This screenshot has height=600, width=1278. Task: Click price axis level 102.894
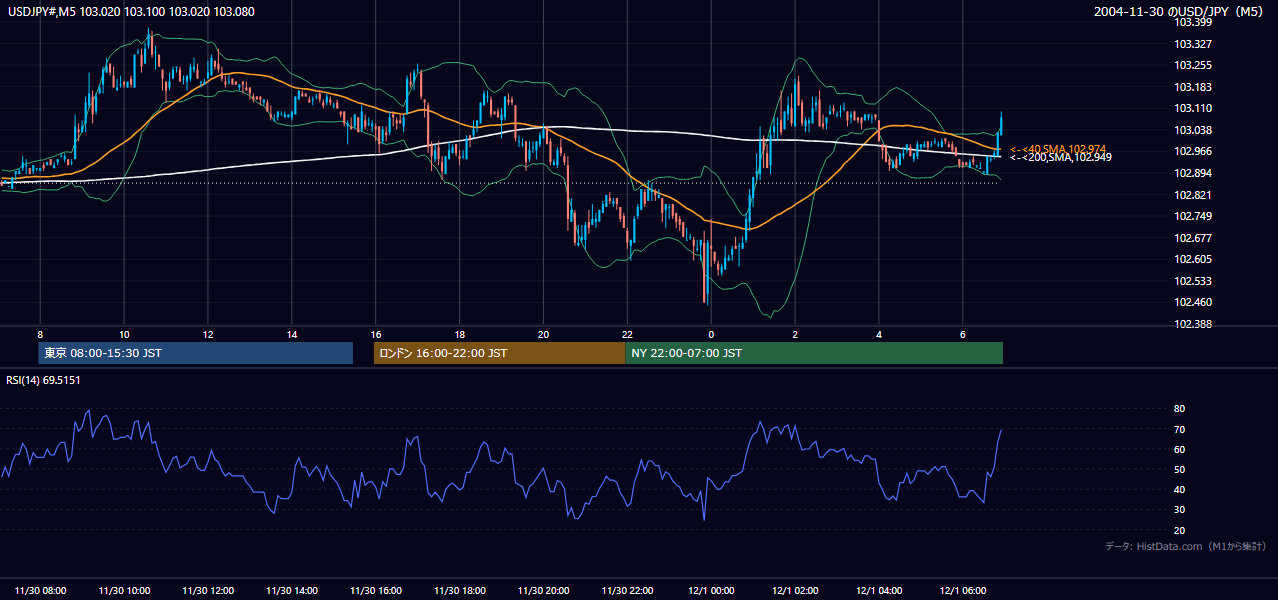click(x=1192, y=173)
